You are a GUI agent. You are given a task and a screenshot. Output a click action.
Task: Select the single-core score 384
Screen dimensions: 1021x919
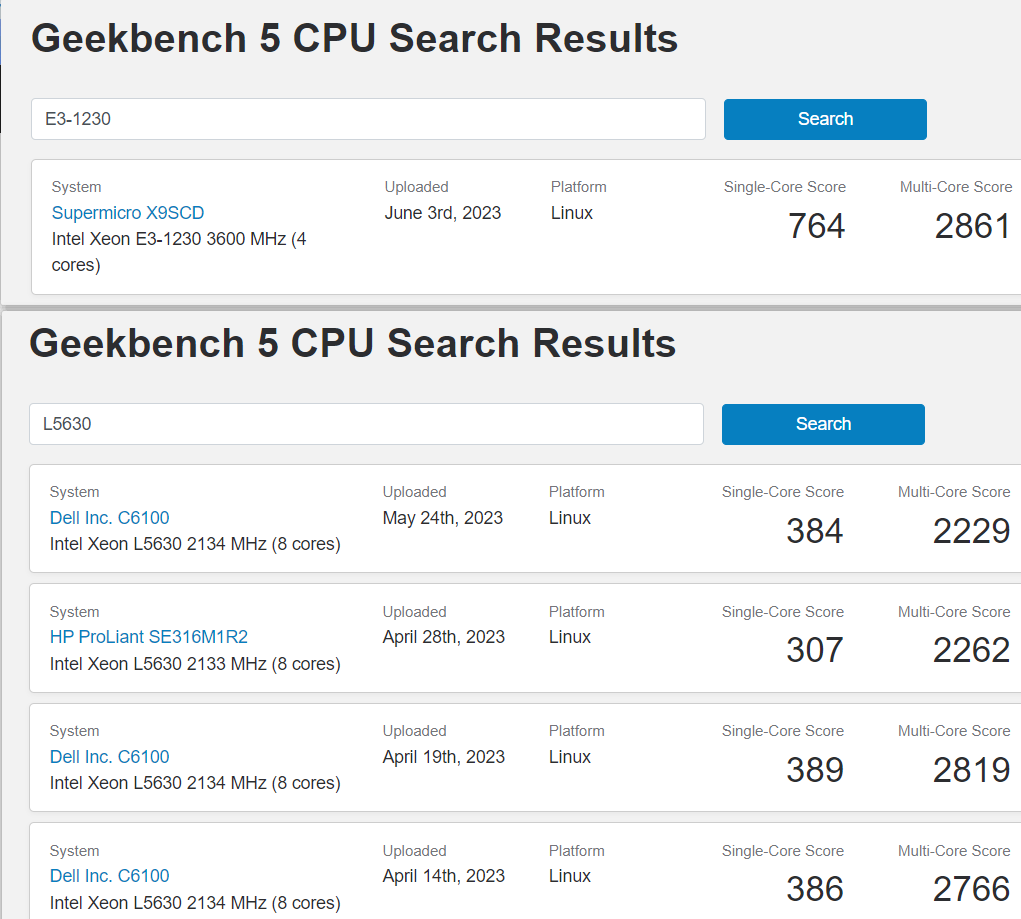pos(814,531)
